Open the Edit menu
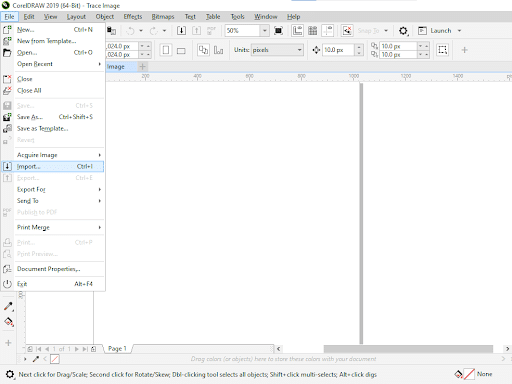512x384 pixels. [x=29, y=17]
